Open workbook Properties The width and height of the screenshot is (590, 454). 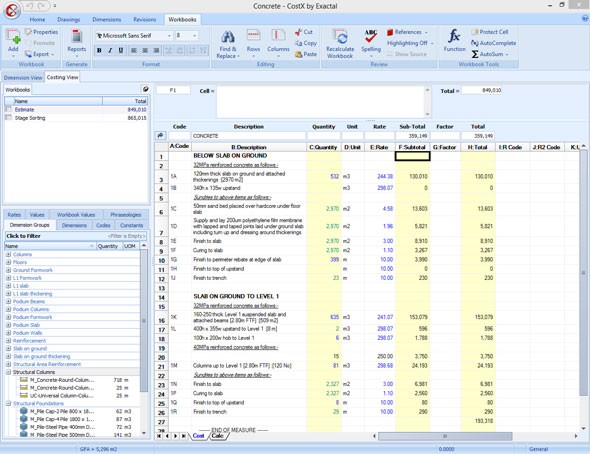[x=41, y=32]
